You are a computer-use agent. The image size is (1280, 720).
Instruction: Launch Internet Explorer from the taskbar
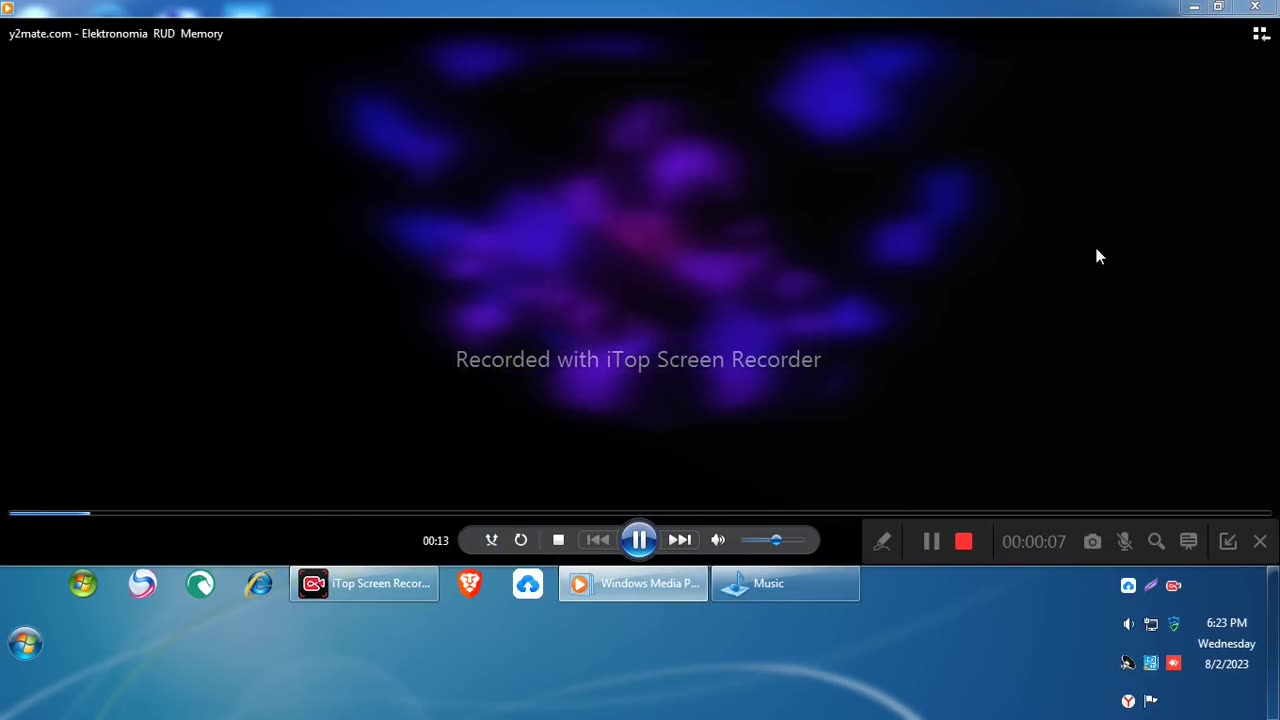tap(259, 584)
